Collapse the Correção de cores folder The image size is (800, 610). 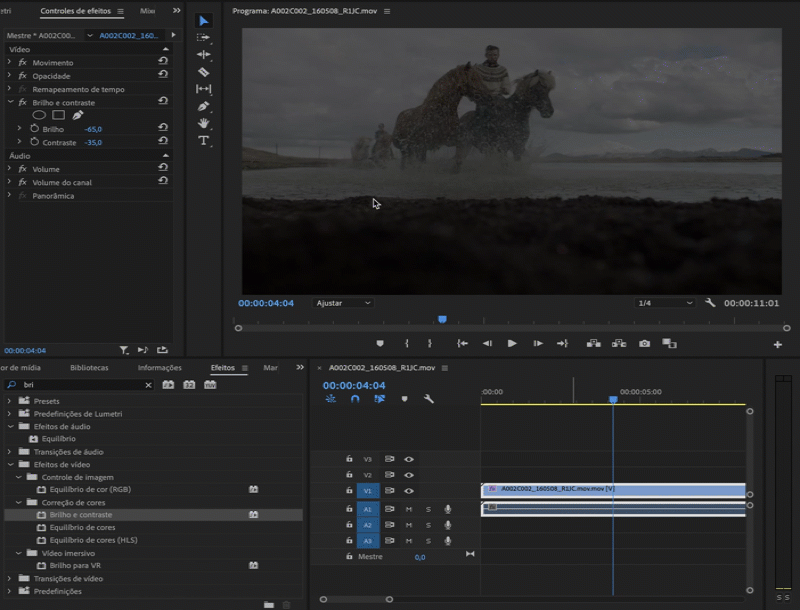[x=21, y=502]
